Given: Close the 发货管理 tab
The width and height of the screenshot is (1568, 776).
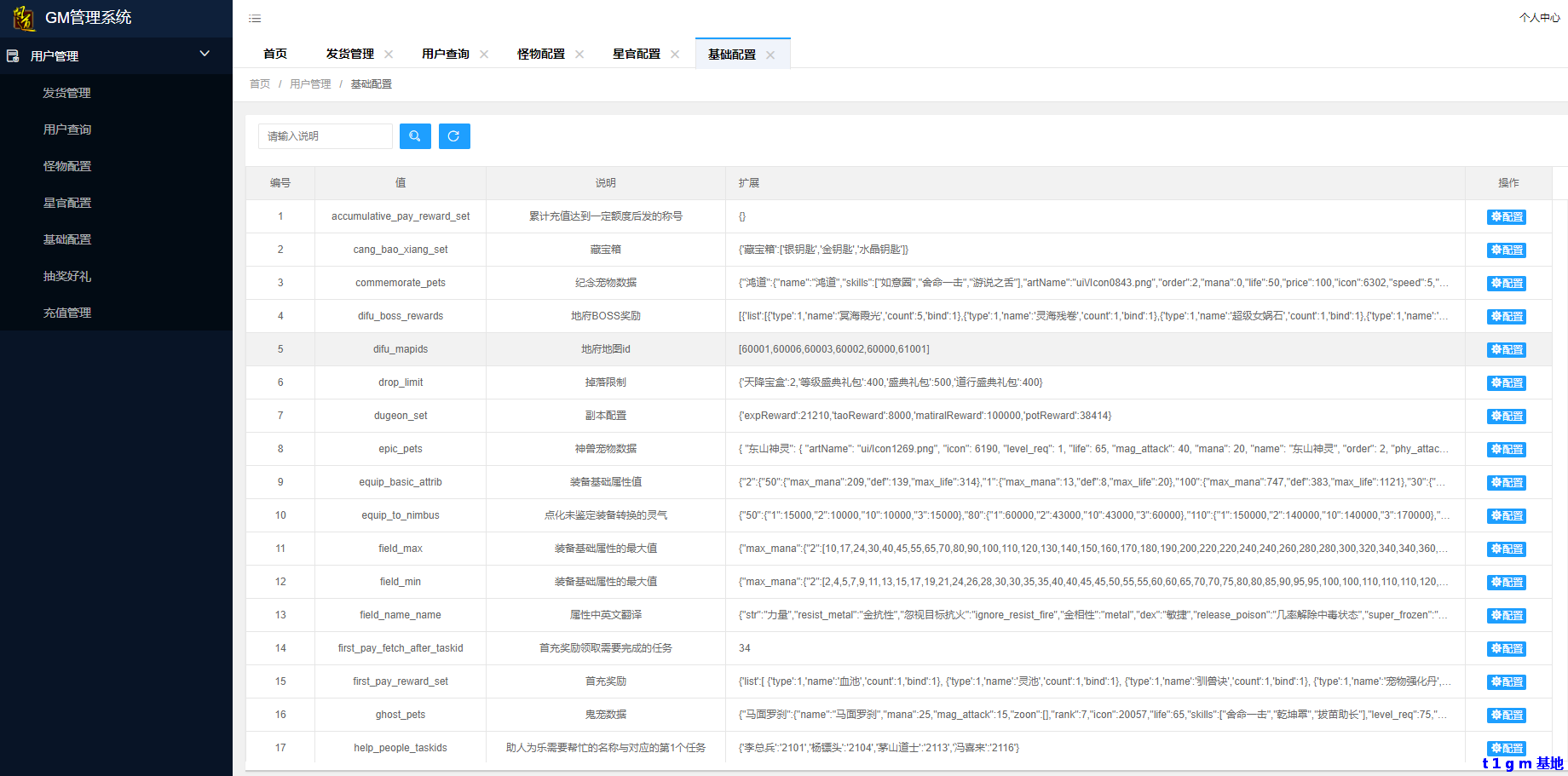Looking at the screenshot, I should point(389,55).
